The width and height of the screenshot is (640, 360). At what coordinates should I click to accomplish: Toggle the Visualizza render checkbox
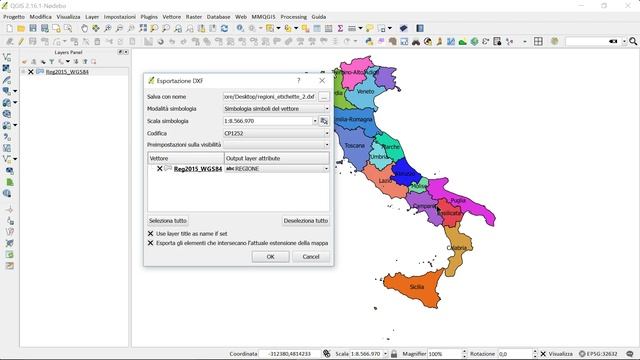click(543, 354)
